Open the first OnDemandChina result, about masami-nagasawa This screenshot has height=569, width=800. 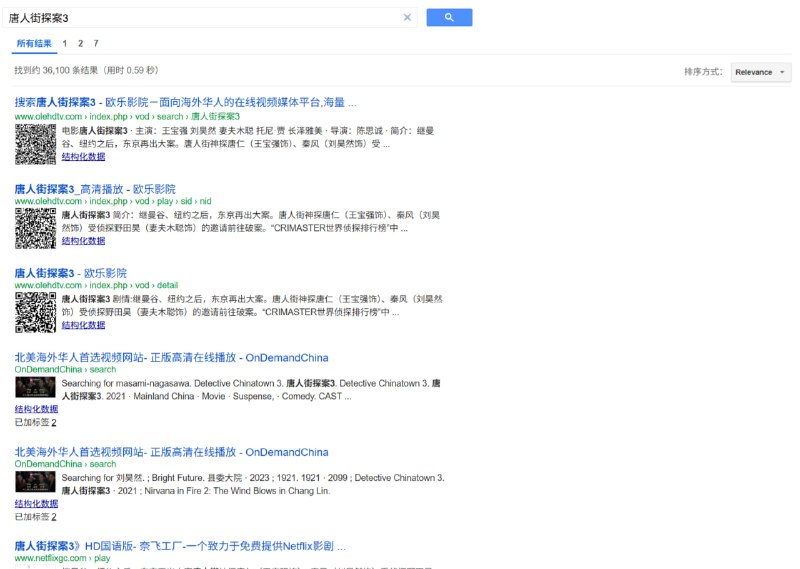tap(171, 358)
